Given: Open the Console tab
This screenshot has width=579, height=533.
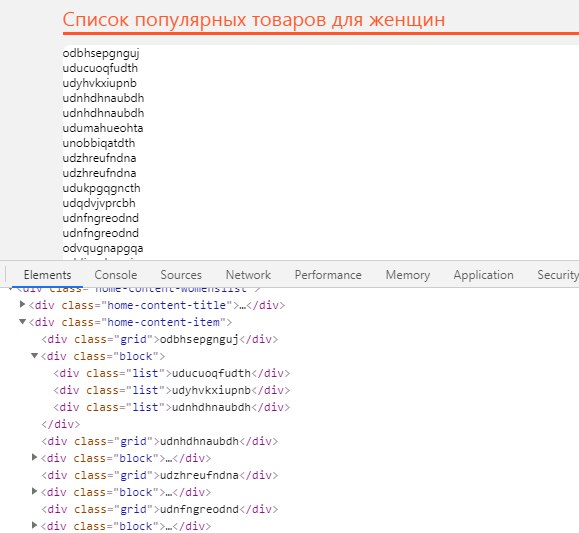Looking at the screenshot, I should click(x=116, y=275).
